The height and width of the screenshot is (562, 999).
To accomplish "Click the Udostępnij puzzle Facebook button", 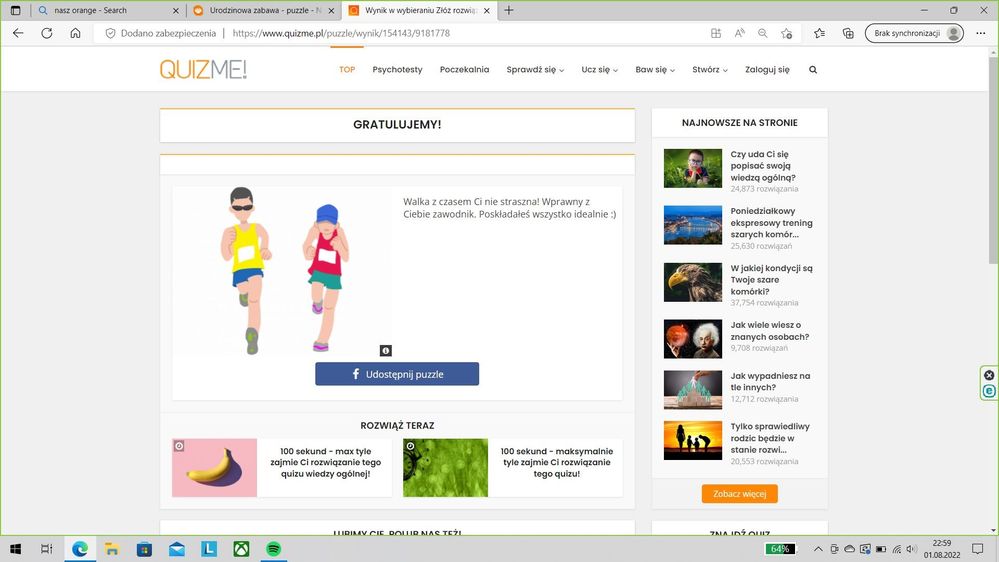I will click(397, 374).
